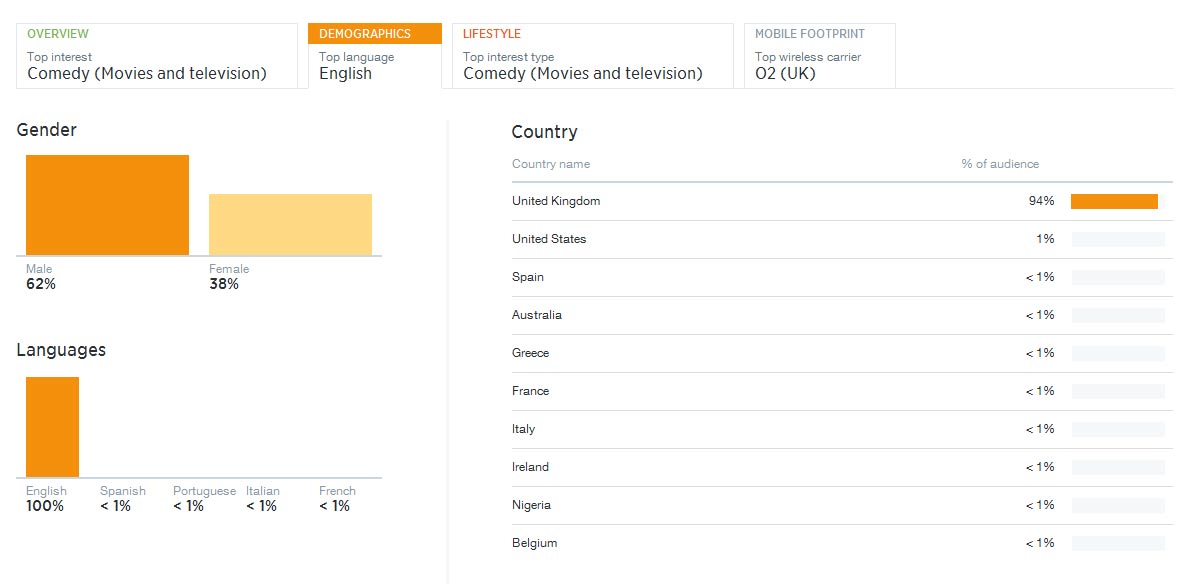
Task: Select the United States country row
Action: click(549, 239)
